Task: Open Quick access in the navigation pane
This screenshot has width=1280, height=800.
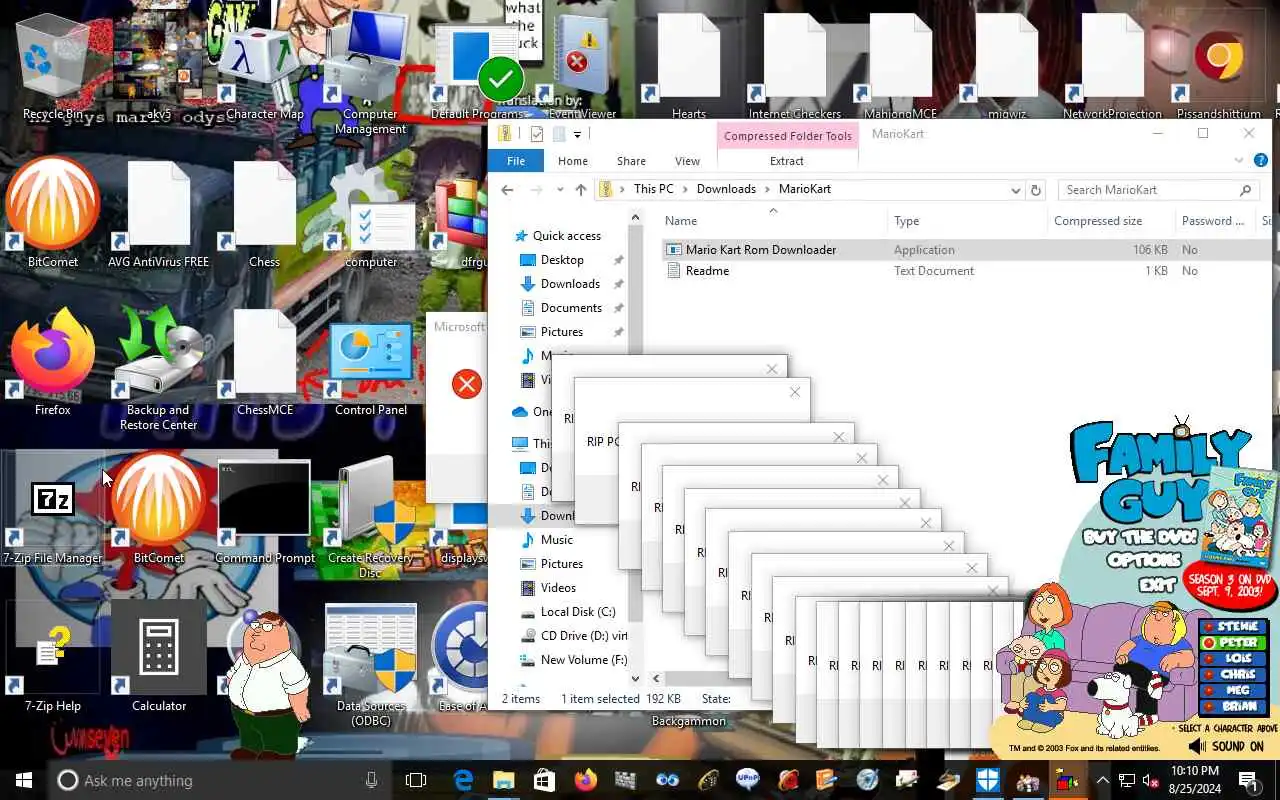Action: [x=566, y=236]
